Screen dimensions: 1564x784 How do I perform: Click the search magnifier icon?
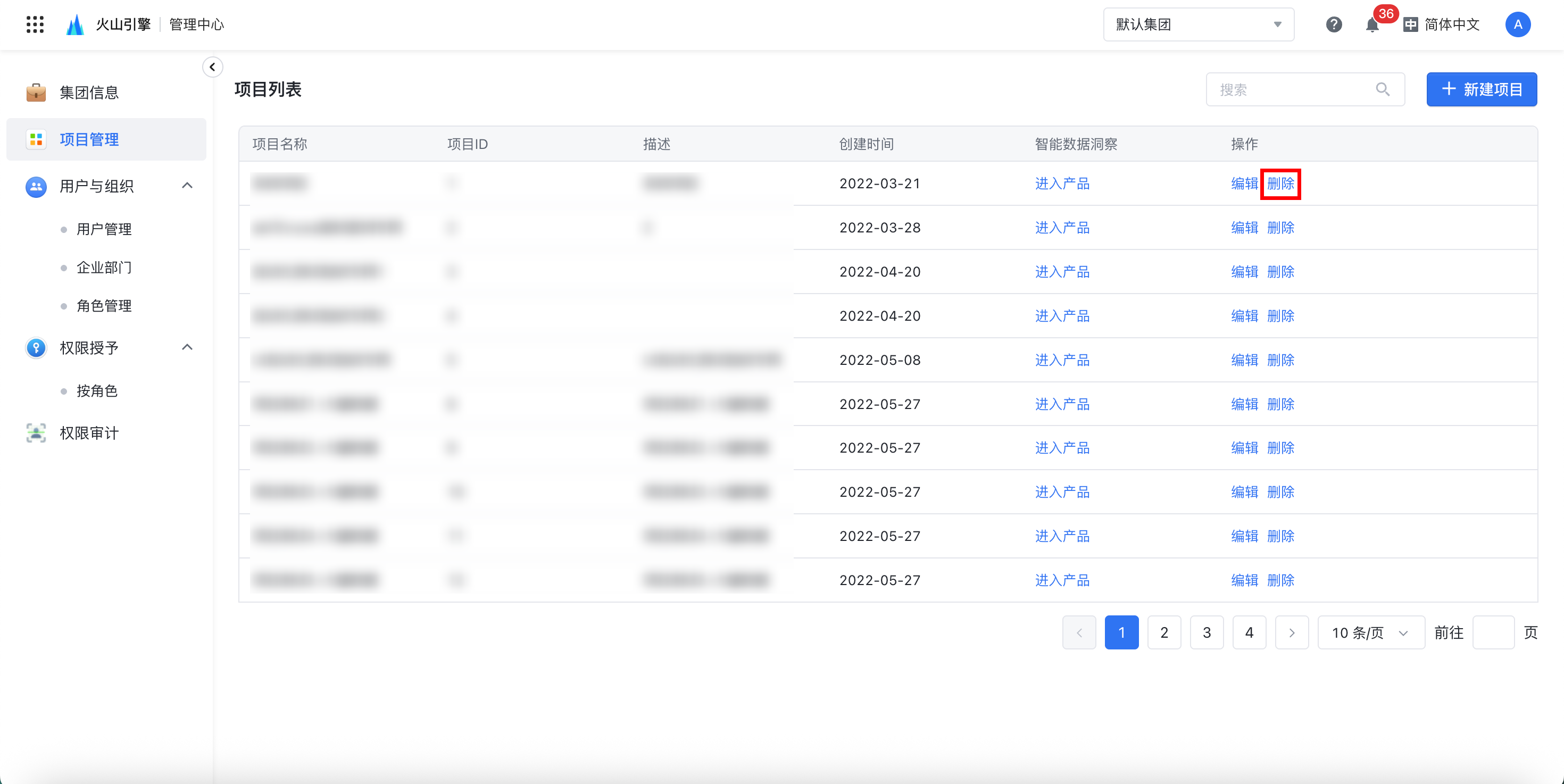coord(1383,89)
